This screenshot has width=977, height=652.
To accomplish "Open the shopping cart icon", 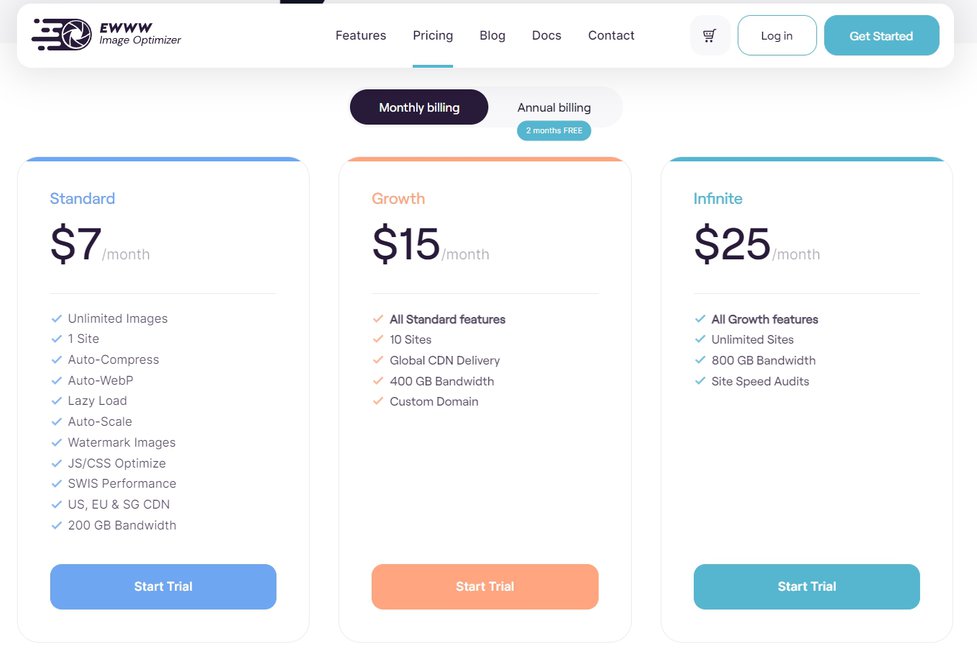I will pyautogui.click(x=709, y=36).
